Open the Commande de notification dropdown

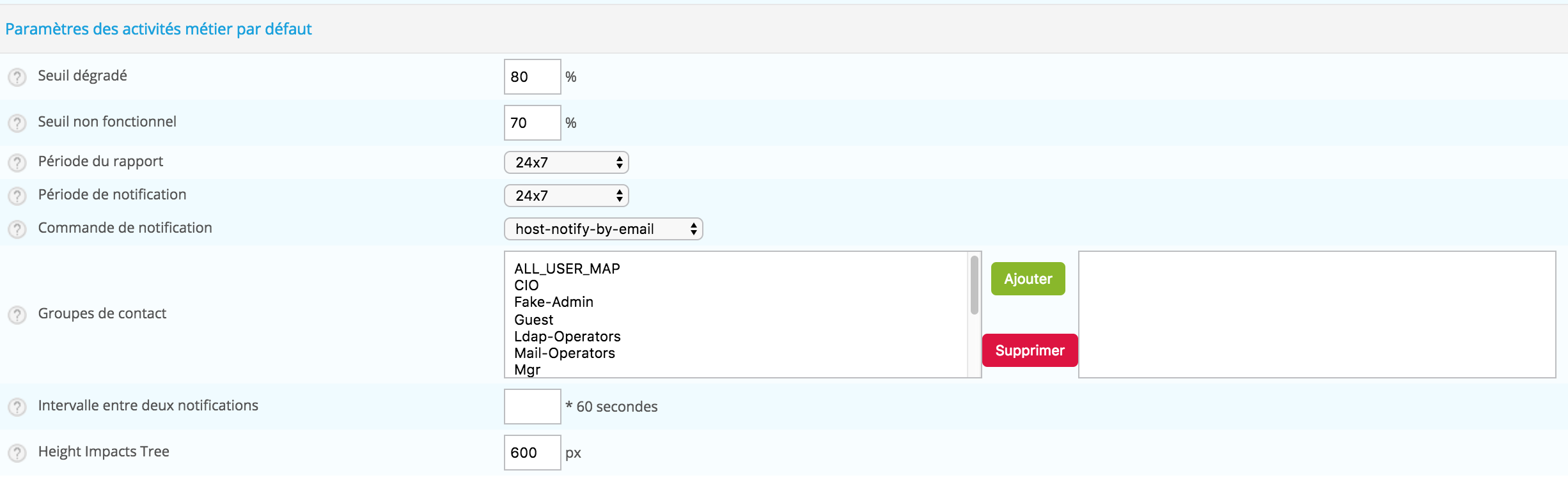604,229
